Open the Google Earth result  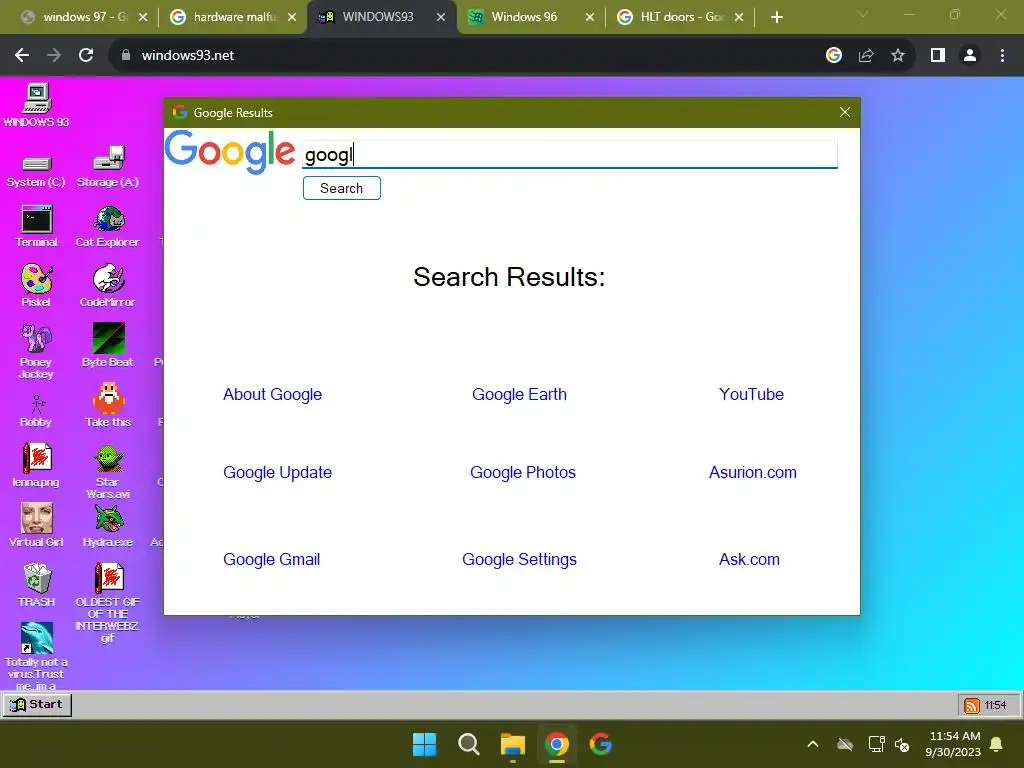coord(519,394)
